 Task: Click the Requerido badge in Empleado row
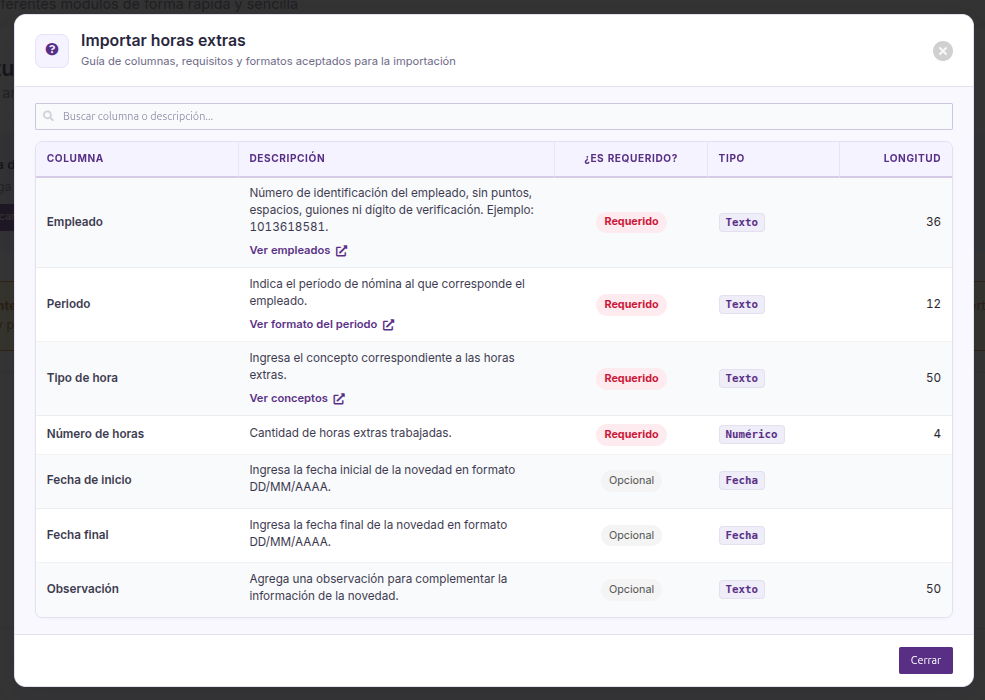(631, 222)
